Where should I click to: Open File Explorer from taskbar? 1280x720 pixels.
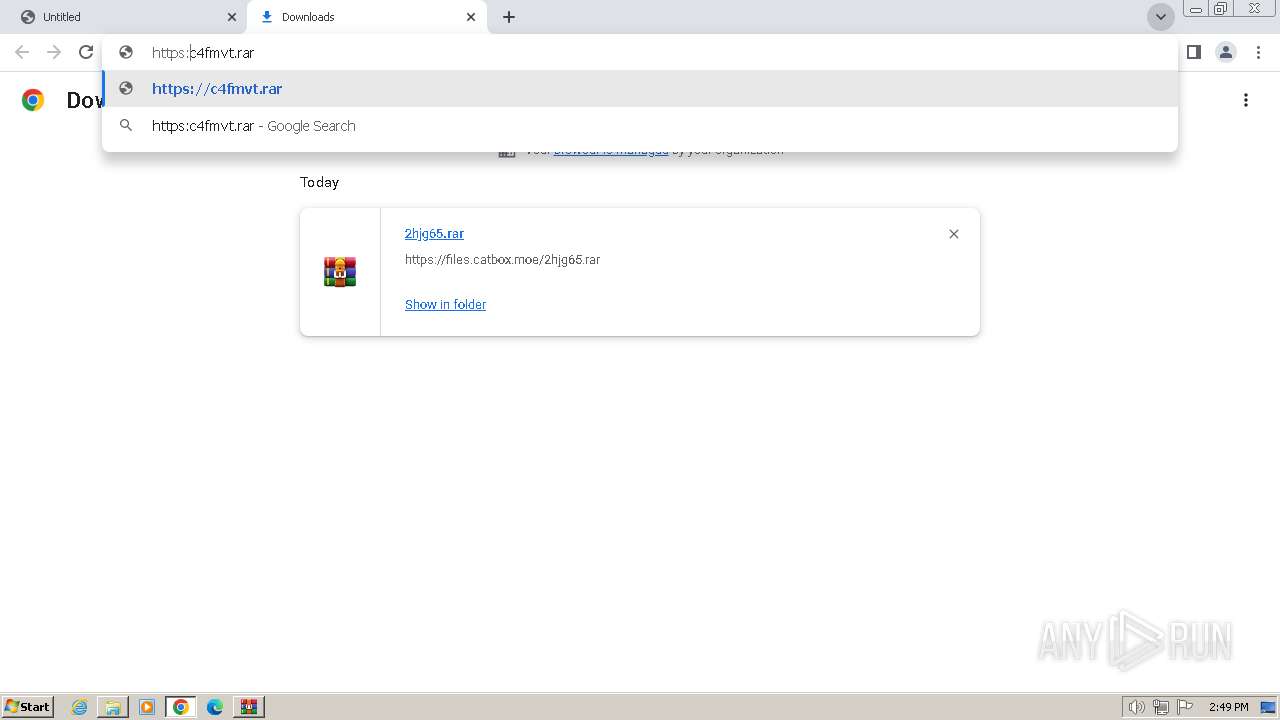point(113,707)
